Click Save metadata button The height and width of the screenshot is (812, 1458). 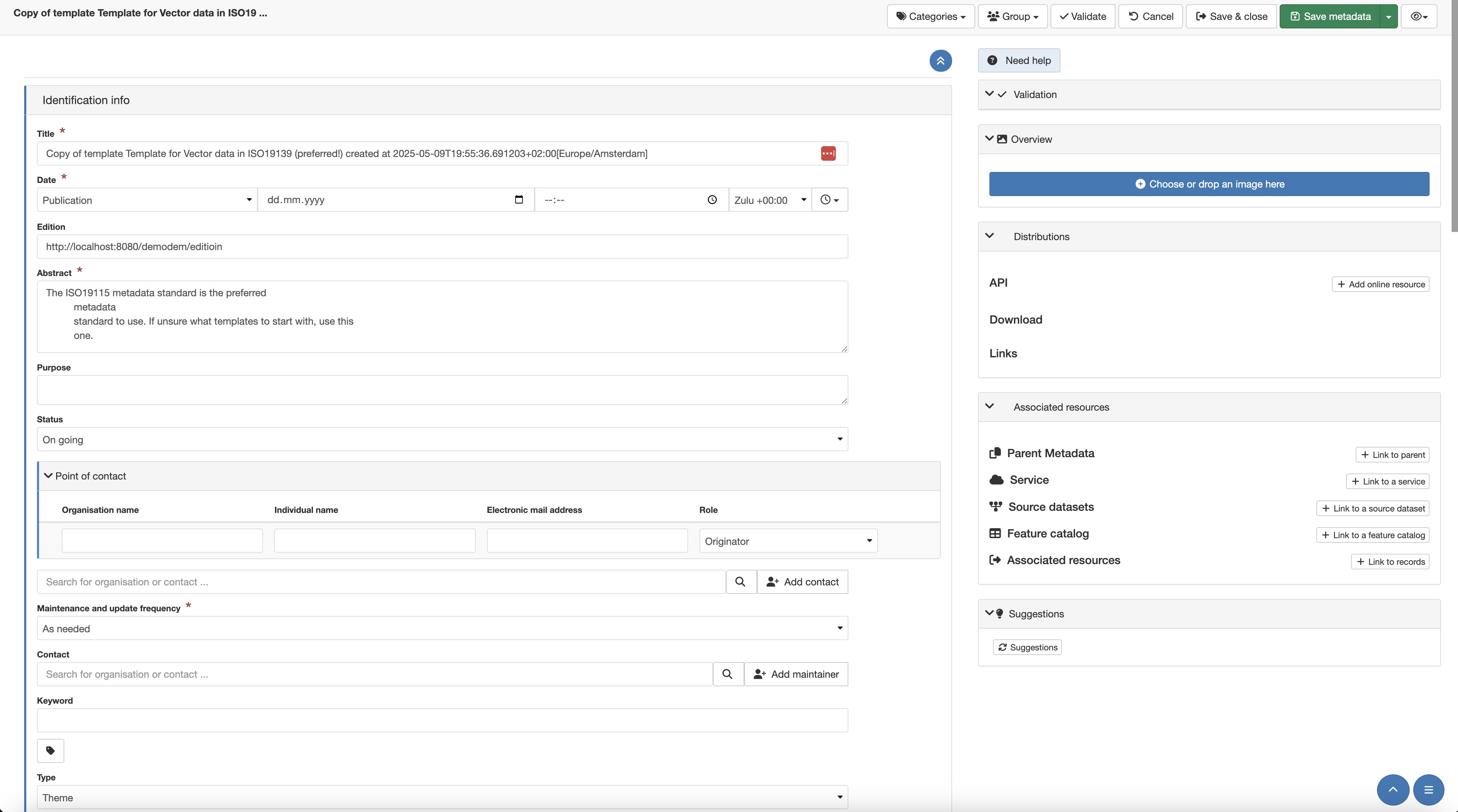pyautogui.click(x=1330, y=16)
